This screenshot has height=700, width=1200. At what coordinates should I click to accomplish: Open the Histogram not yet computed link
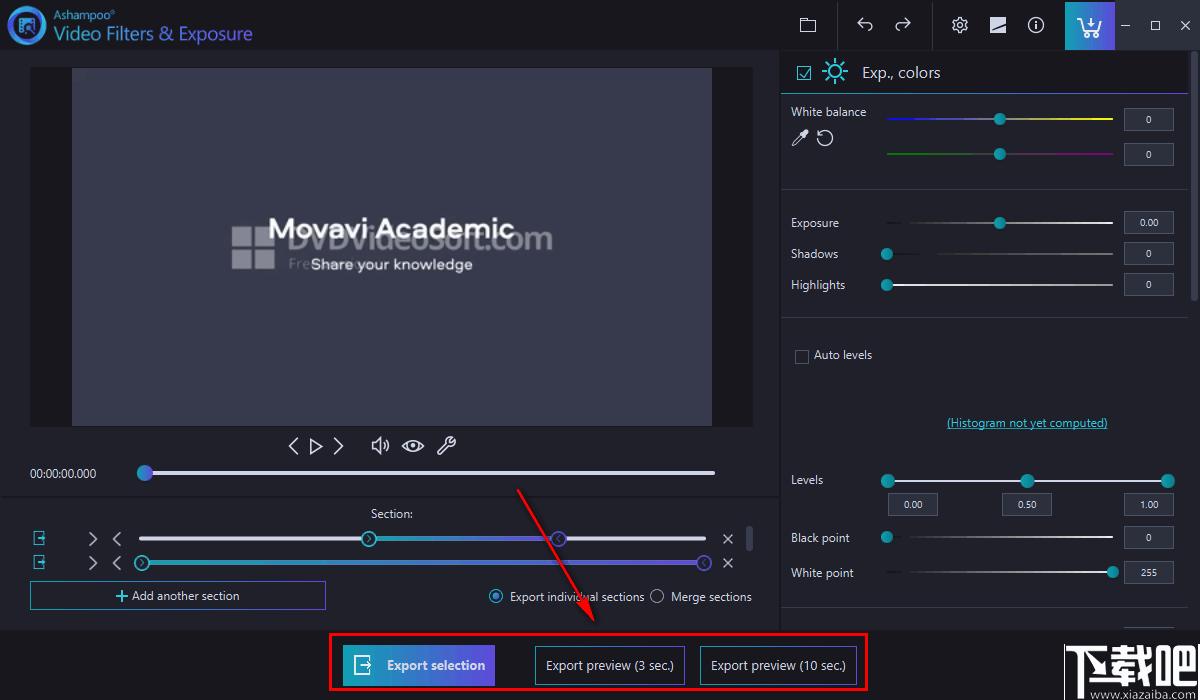point(1027,423)
